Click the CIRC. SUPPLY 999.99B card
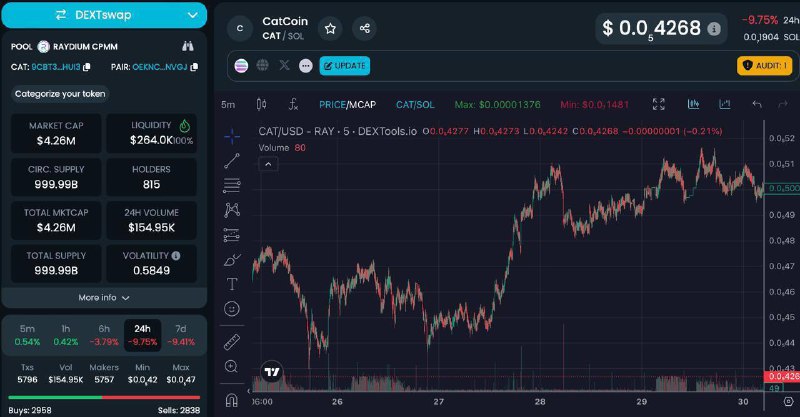The image size is (800, 417). (56, 177)
